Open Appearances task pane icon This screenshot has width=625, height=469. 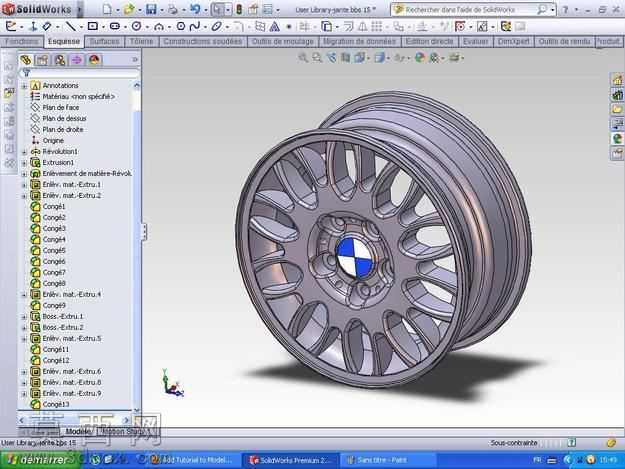pos(617,139)
